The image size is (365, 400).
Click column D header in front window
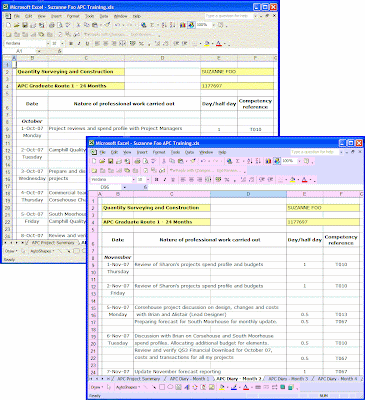pos(248,194)
